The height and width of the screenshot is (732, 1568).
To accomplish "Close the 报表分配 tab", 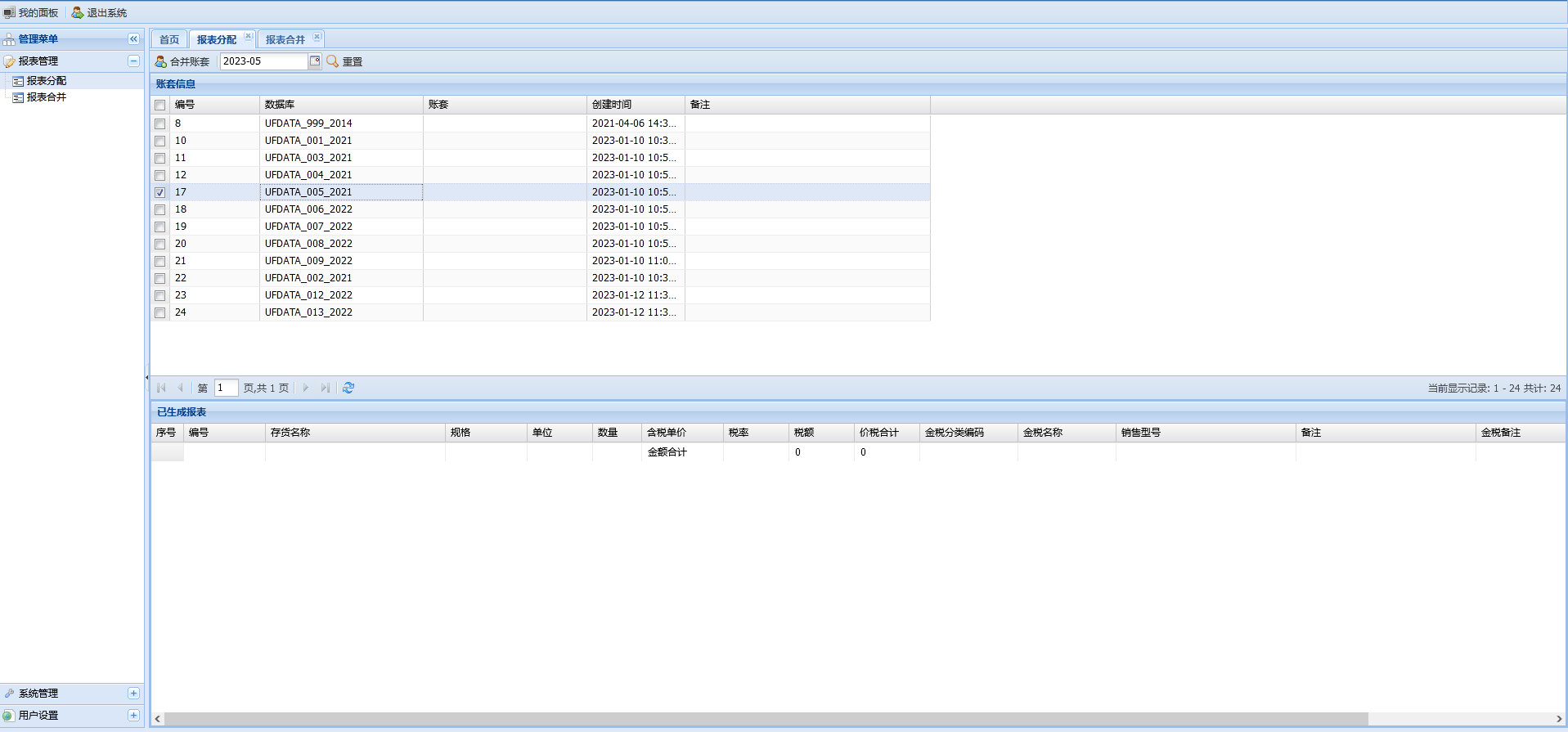I will pos(249,36).
